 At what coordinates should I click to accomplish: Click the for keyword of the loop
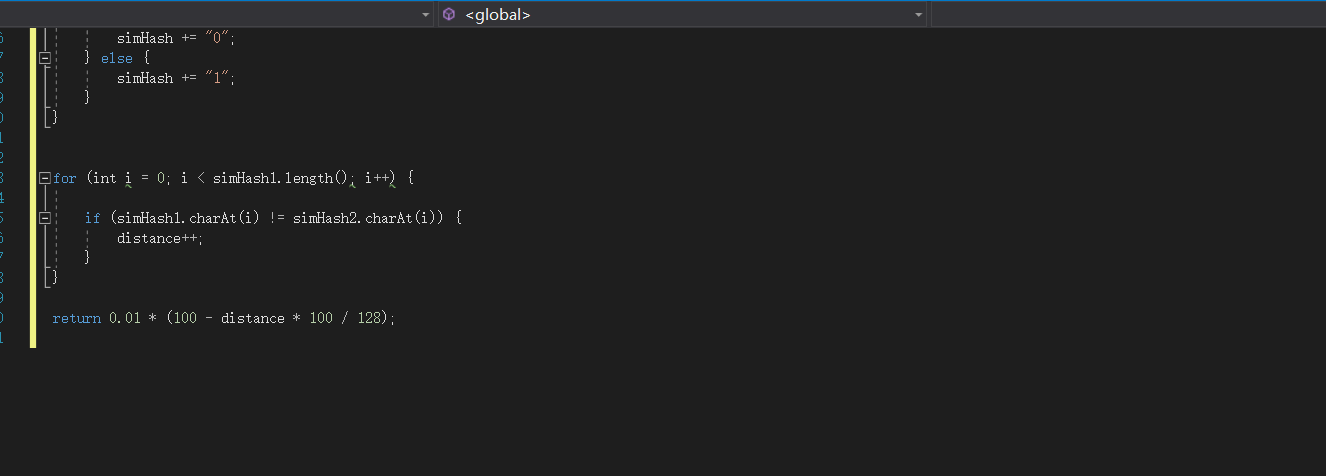pyautogui.click(x=65, y=178)
